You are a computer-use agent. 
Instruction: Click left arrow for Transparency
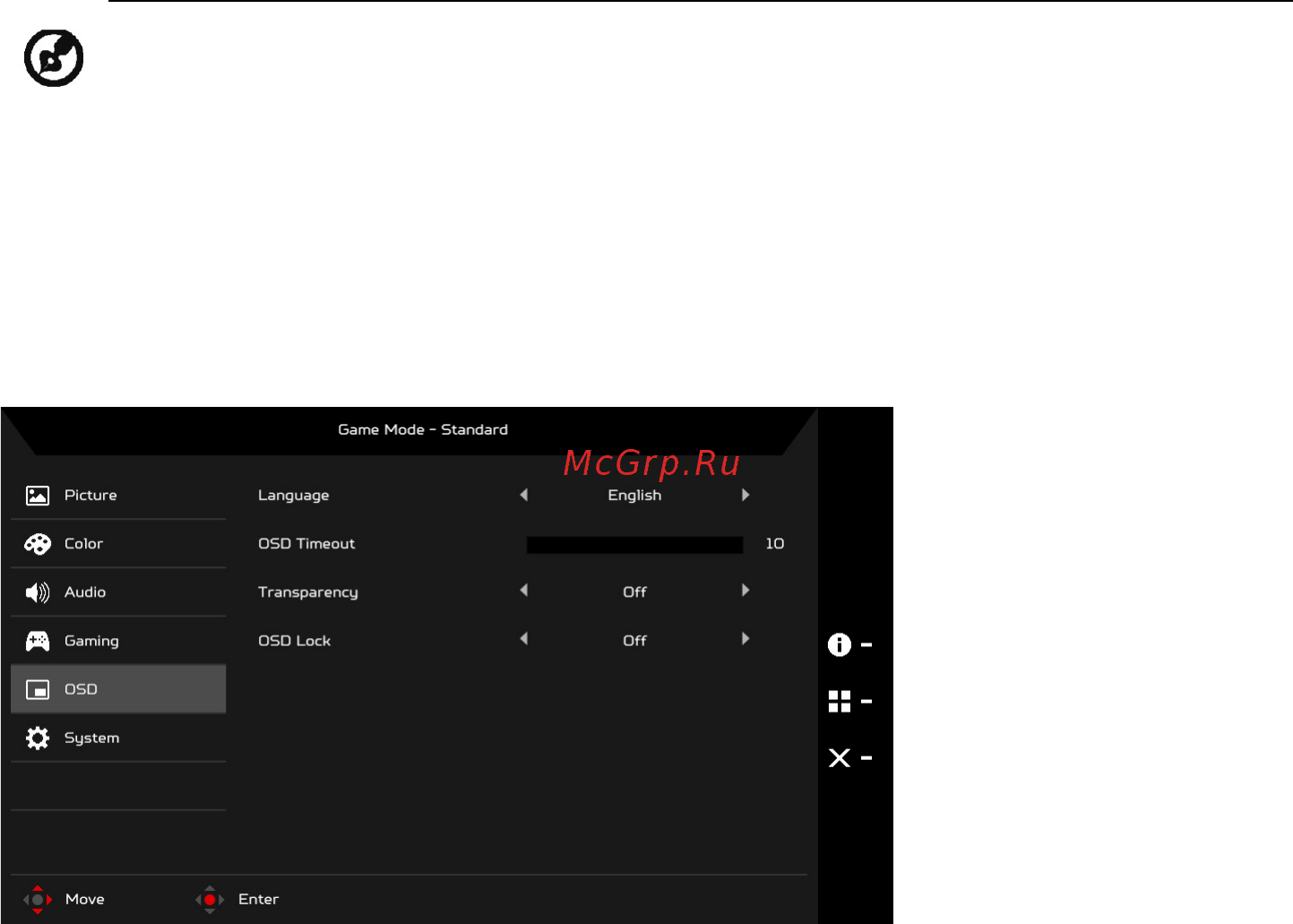tap(524, 590)
